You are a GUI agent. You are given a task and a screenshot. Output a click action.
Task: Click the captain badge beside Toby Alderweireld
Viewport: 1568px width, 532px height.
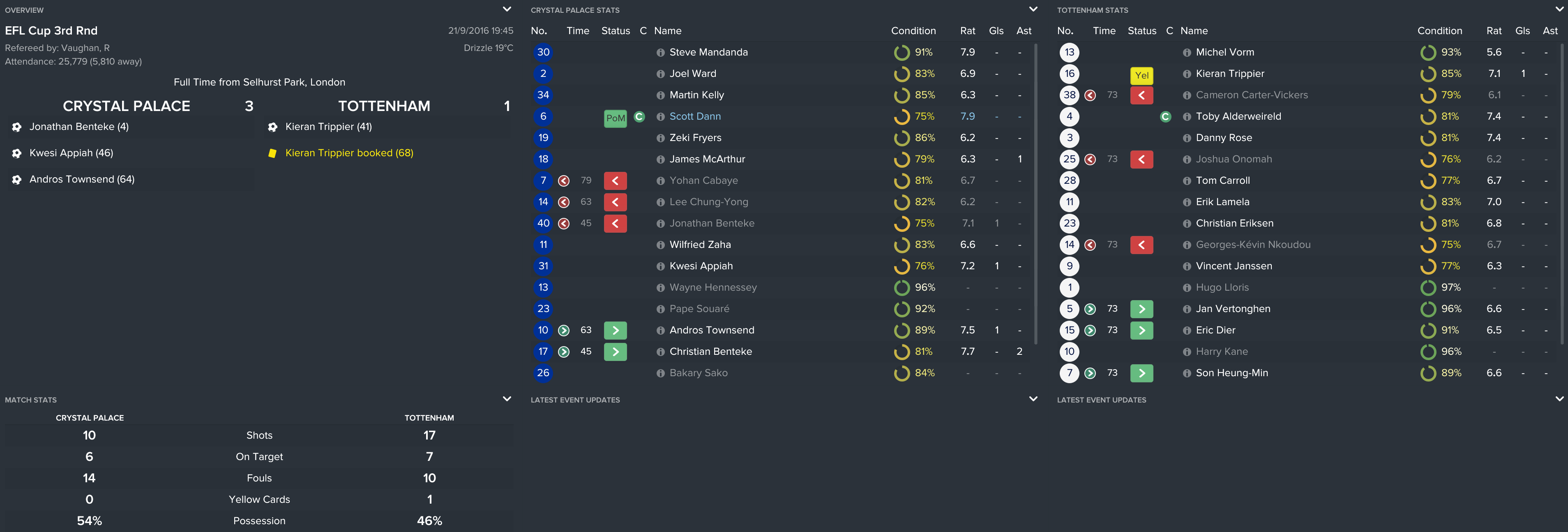(x=1165, y=117)
